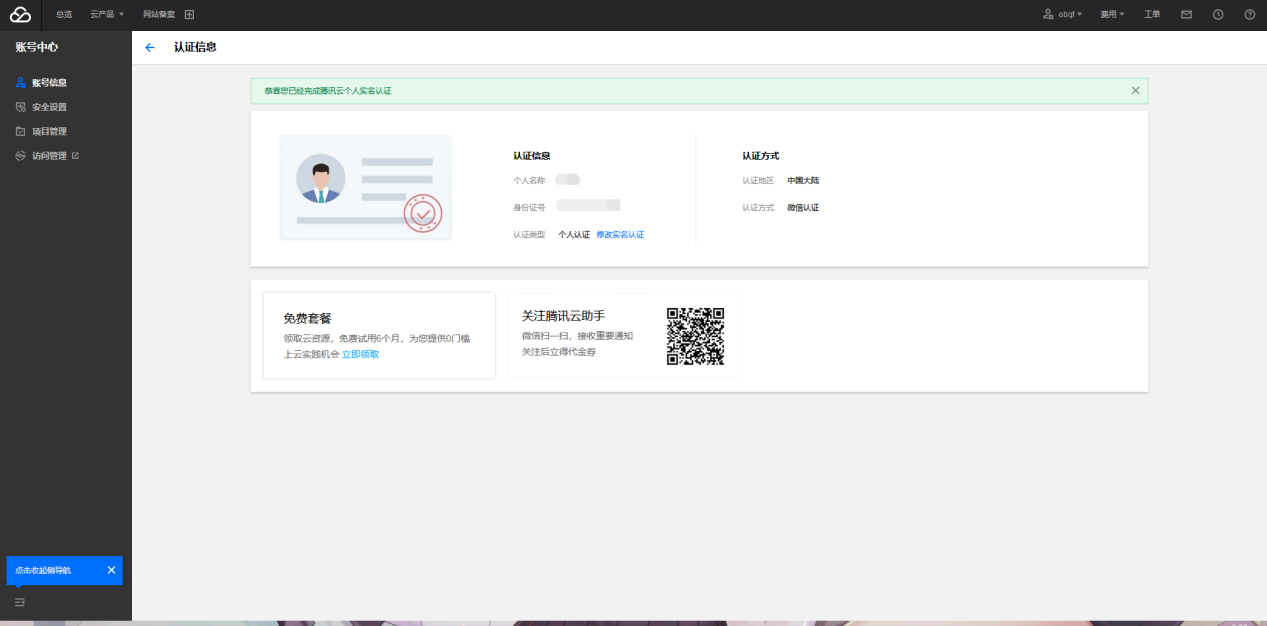Expand the 云产品 dropdown

[x=107, y=15]
